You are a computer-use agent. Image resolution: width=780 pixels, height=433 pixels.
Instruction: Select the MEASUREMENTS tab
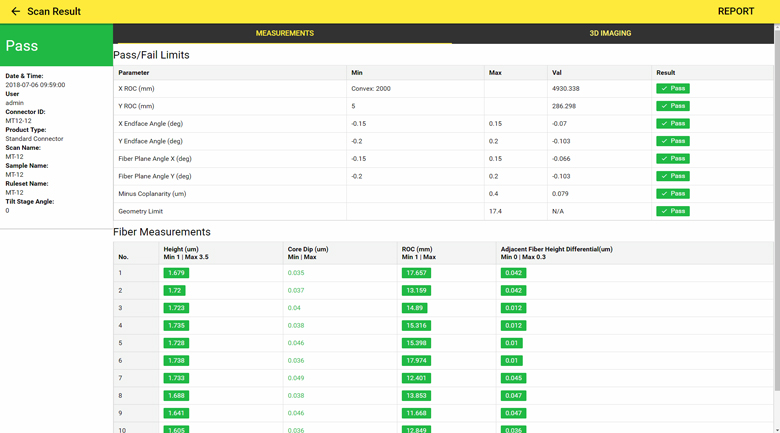(x=284, y=33)
